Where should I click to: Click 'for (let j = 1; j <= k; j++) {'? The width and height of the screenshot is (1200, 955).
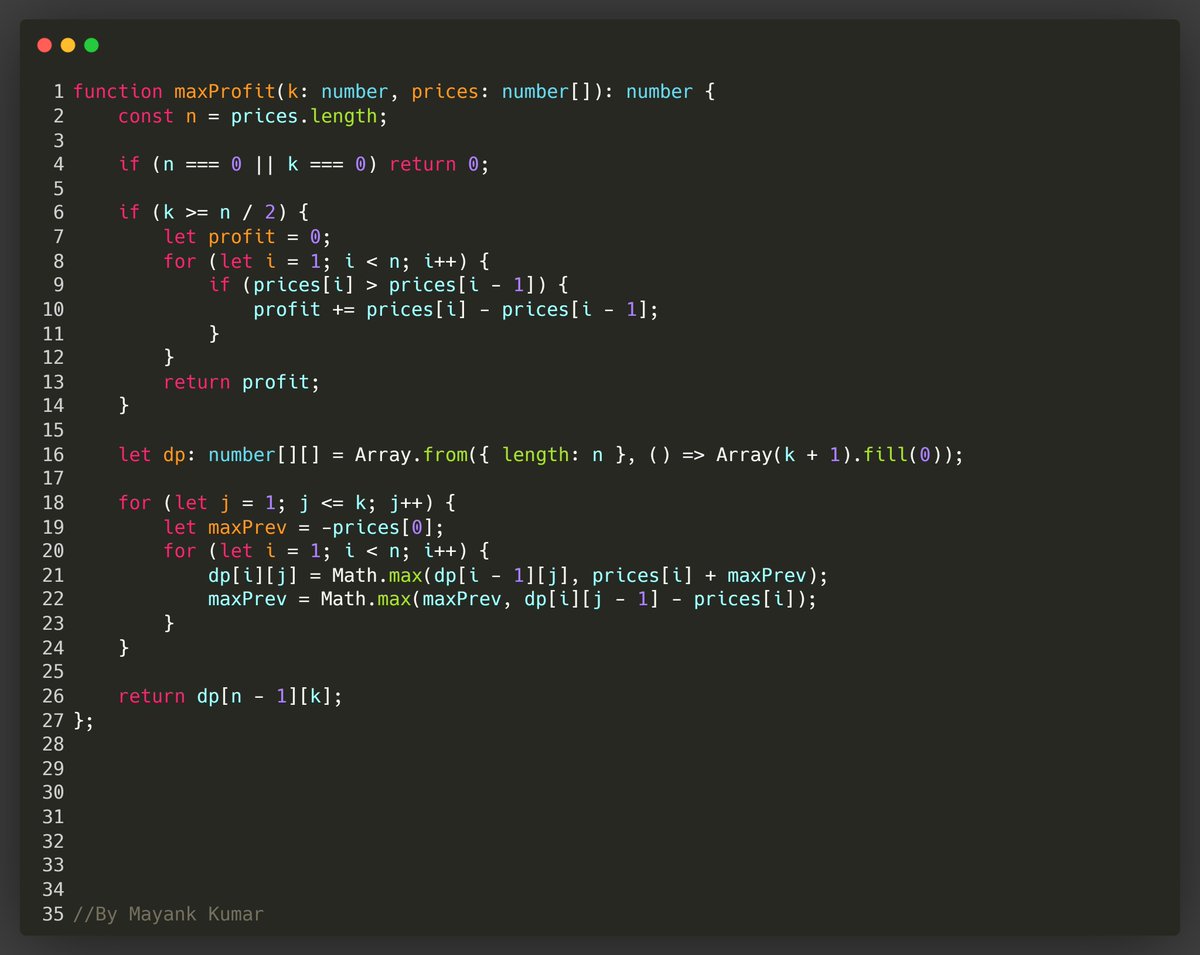(x=287, y=503)
